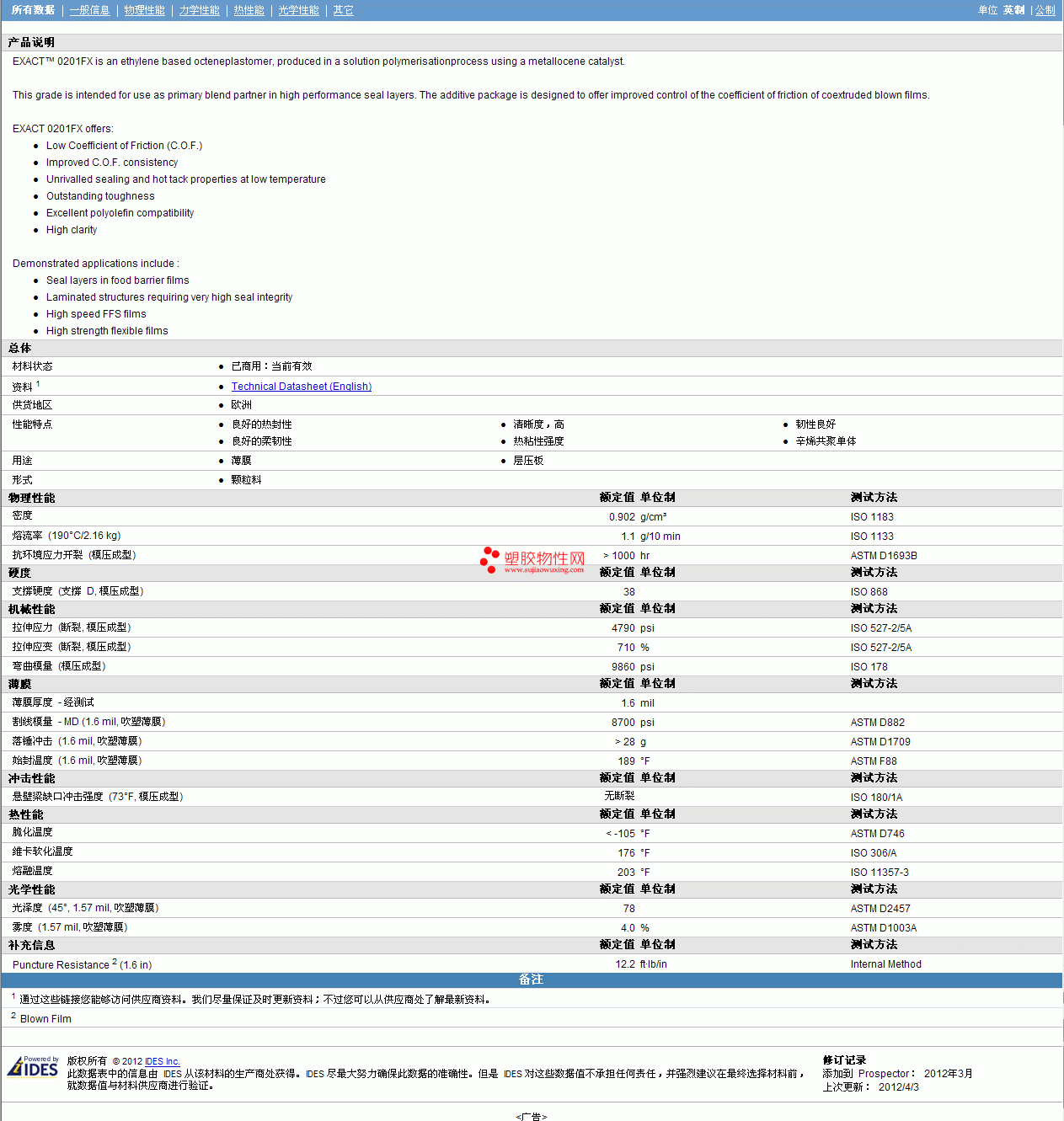1064x1121 pixels.
Task: Click the 供货地区 value 欧洲
Action: click(x=242, y=405)
